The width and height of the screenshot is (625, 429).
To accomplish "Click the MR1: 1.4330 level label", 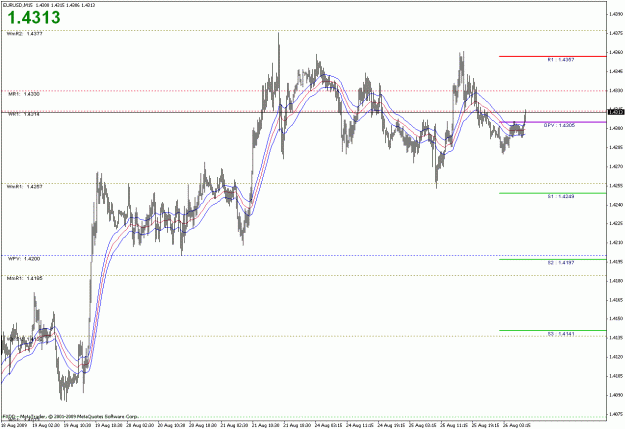I will [24, 94].
